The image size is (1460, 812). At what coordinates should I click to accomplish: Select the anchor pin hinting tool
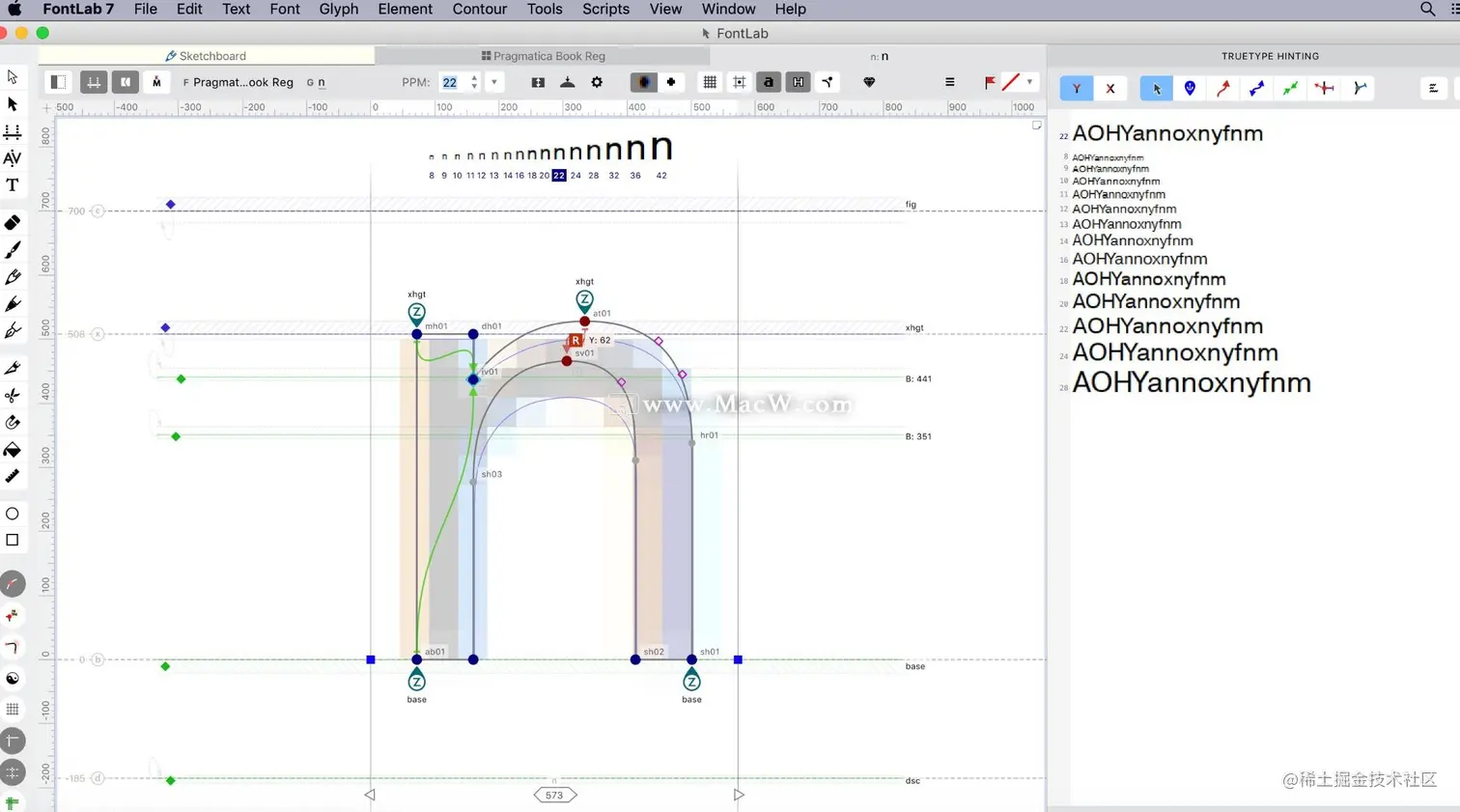coord(1190,88)
